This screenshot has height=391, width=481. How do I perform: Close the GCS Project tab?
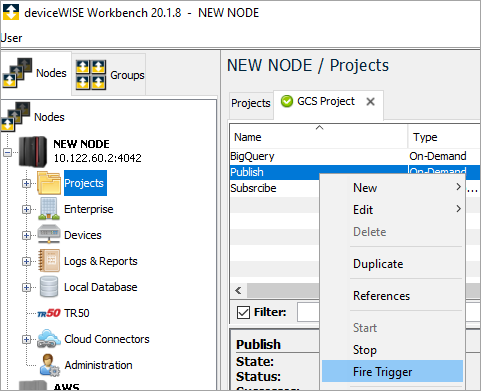(370, 101)
